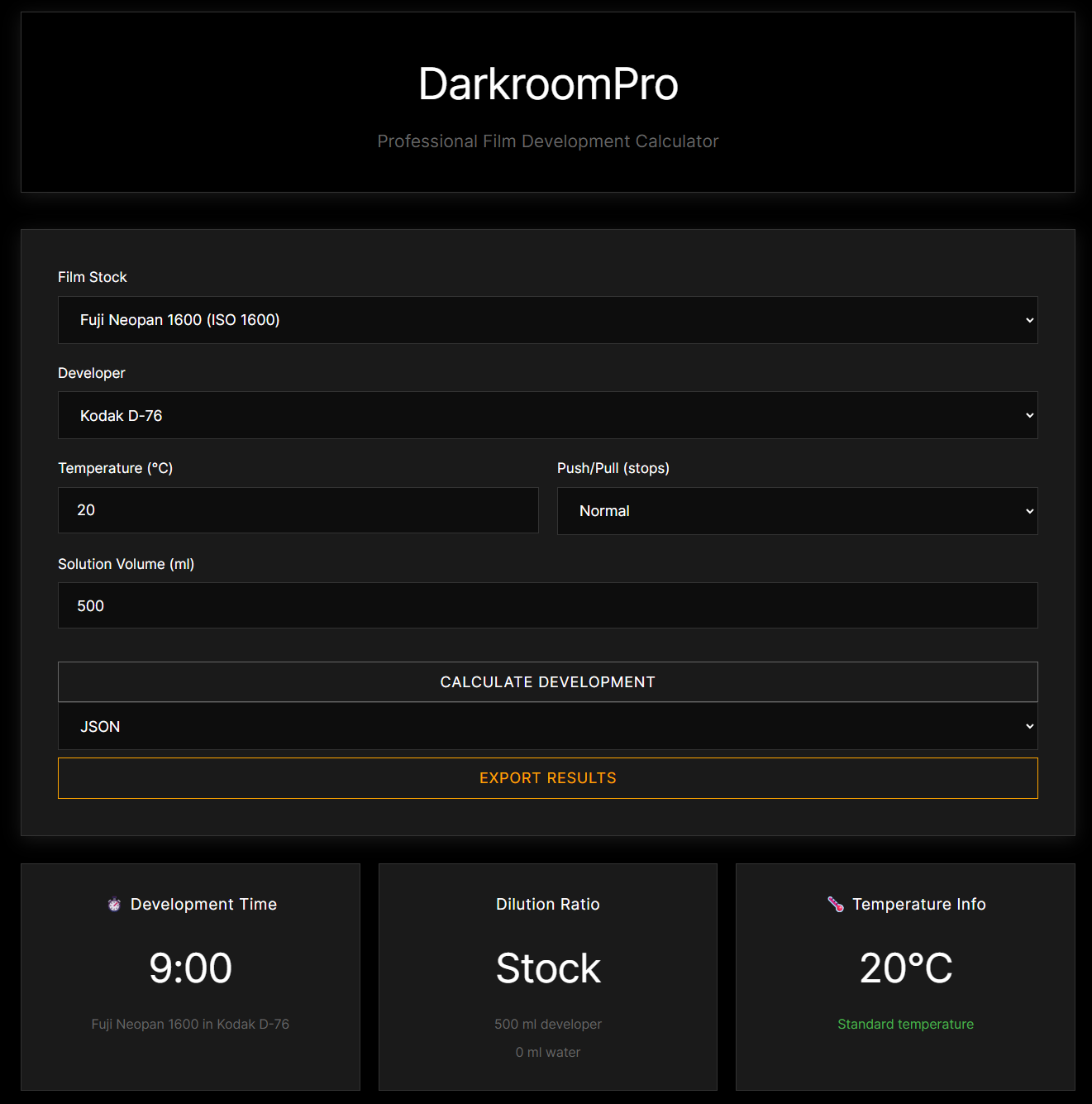Screen dimensions: 1092x1104
Task: Click the Dilution Ratio card heading
Action: 547,904
